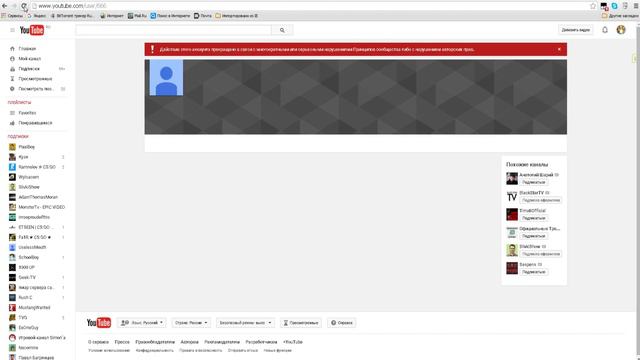Open the Язык: Русский language dropdown
This screenshot has width=640, height=360.
tap(142, 323)
